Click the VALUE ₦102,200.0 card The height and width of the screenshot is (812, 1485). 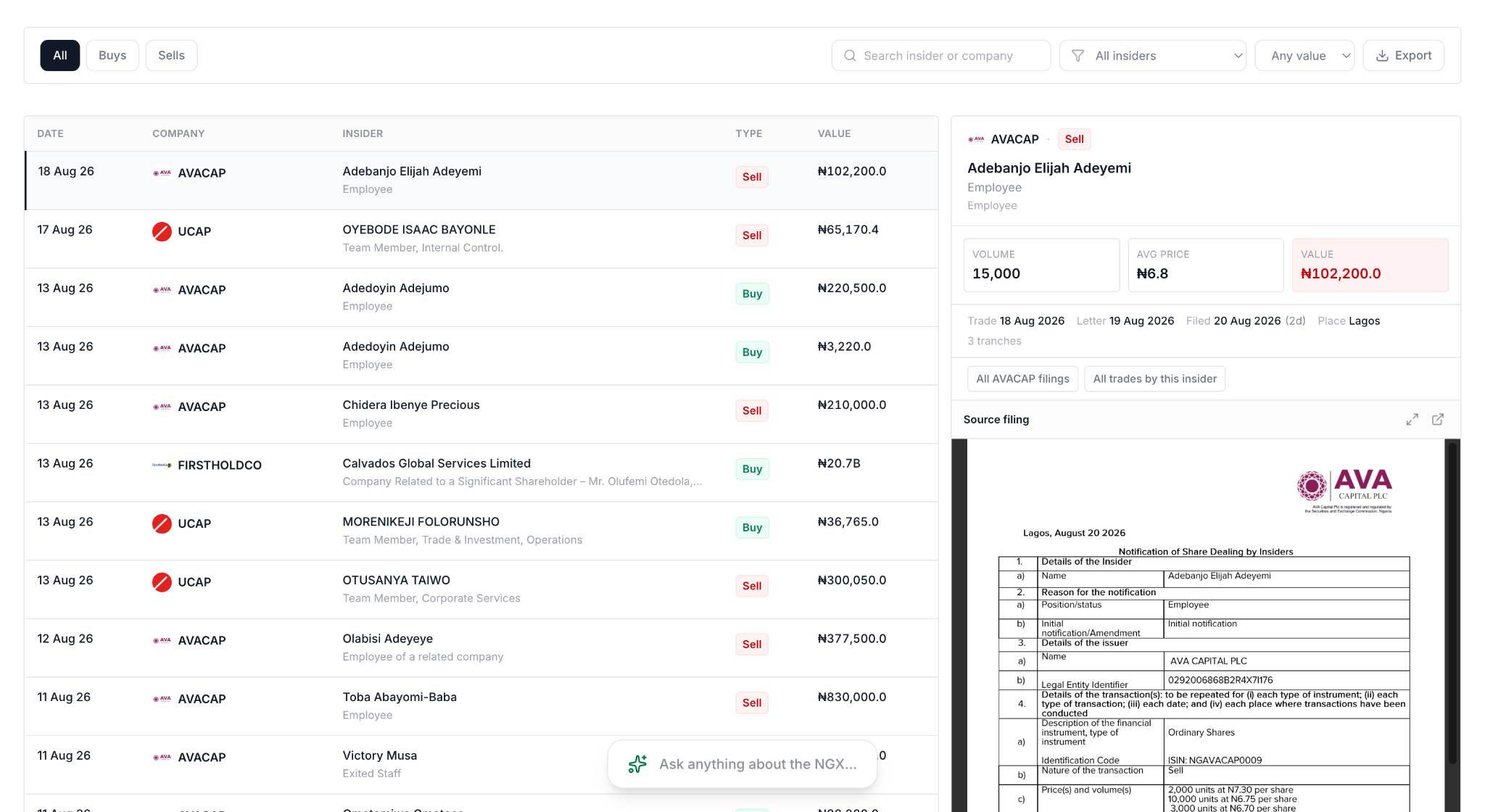pyautogui.click(x=1370, y=265)
